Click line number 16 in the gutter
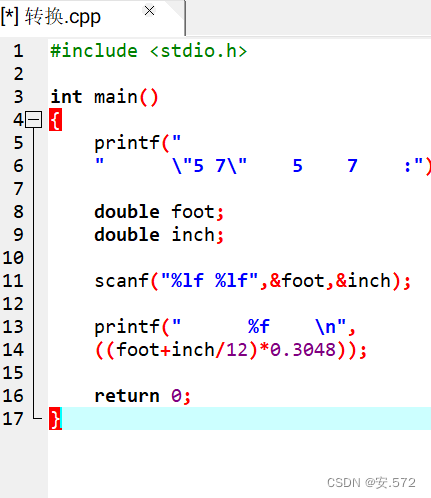Screen dimensions: 431x498 click(13, 396)
